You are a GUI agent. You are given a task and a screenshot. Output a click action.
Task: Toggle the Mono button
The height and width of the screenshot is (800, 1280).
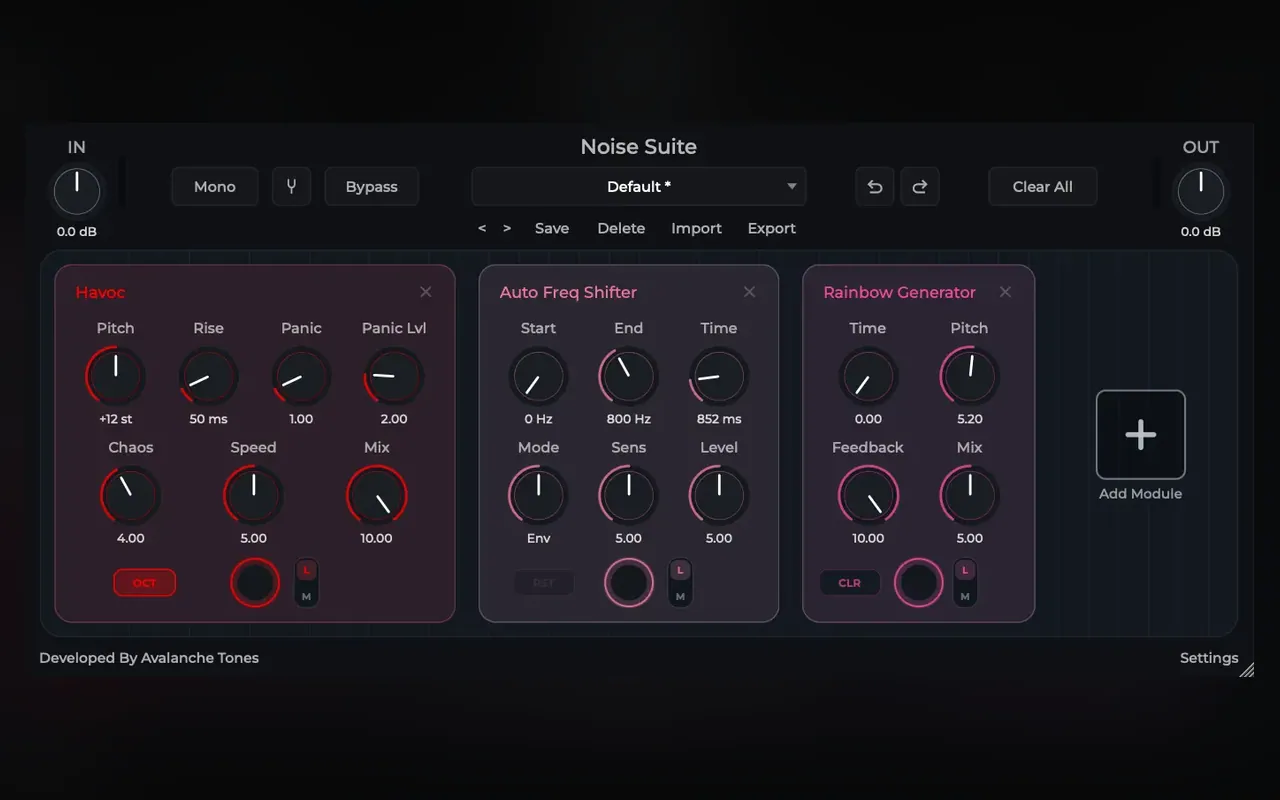tap(215, 186)
